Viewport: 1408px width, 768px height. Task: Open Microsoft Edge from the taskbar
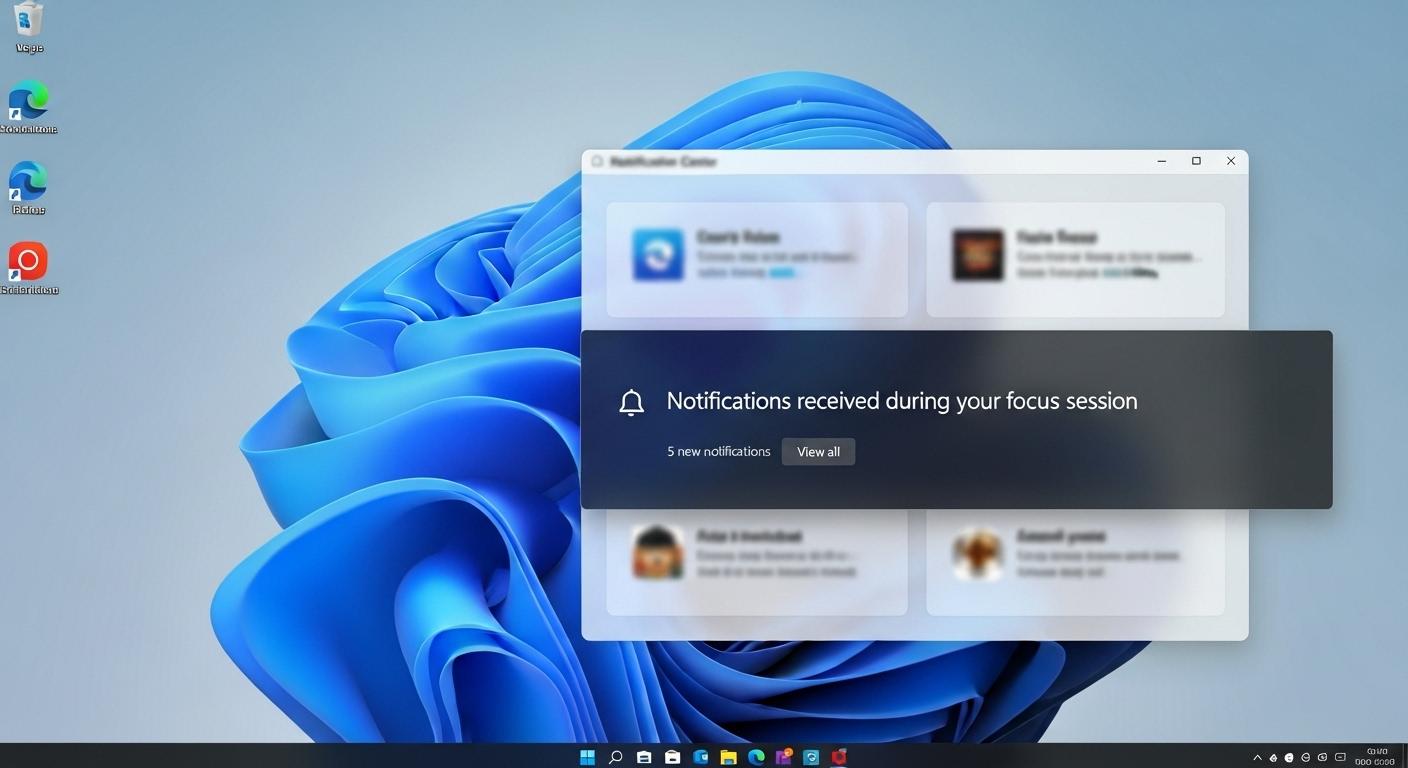coord(755,757)
